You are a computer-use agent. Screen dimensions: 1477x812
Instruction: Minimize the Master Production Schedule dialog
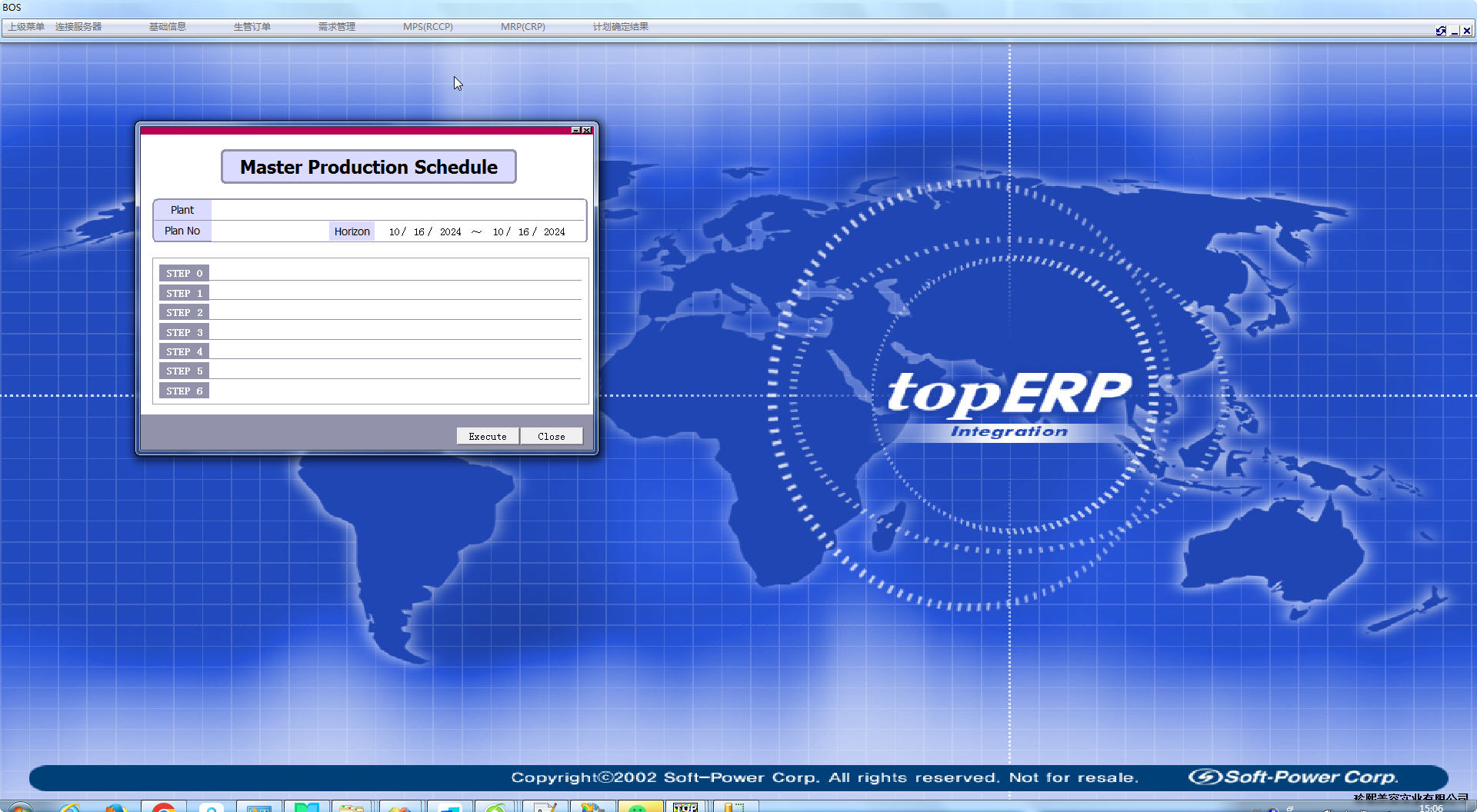point(575,131)
